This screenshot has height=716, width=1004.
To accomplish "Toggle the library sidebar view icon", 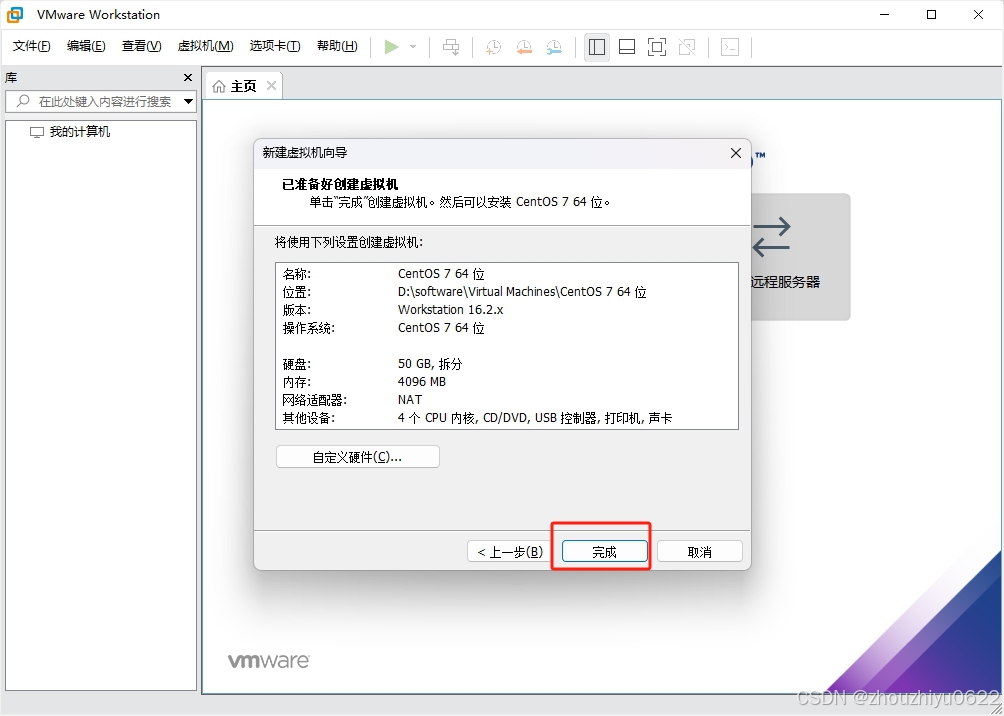I will click(597, 47).
